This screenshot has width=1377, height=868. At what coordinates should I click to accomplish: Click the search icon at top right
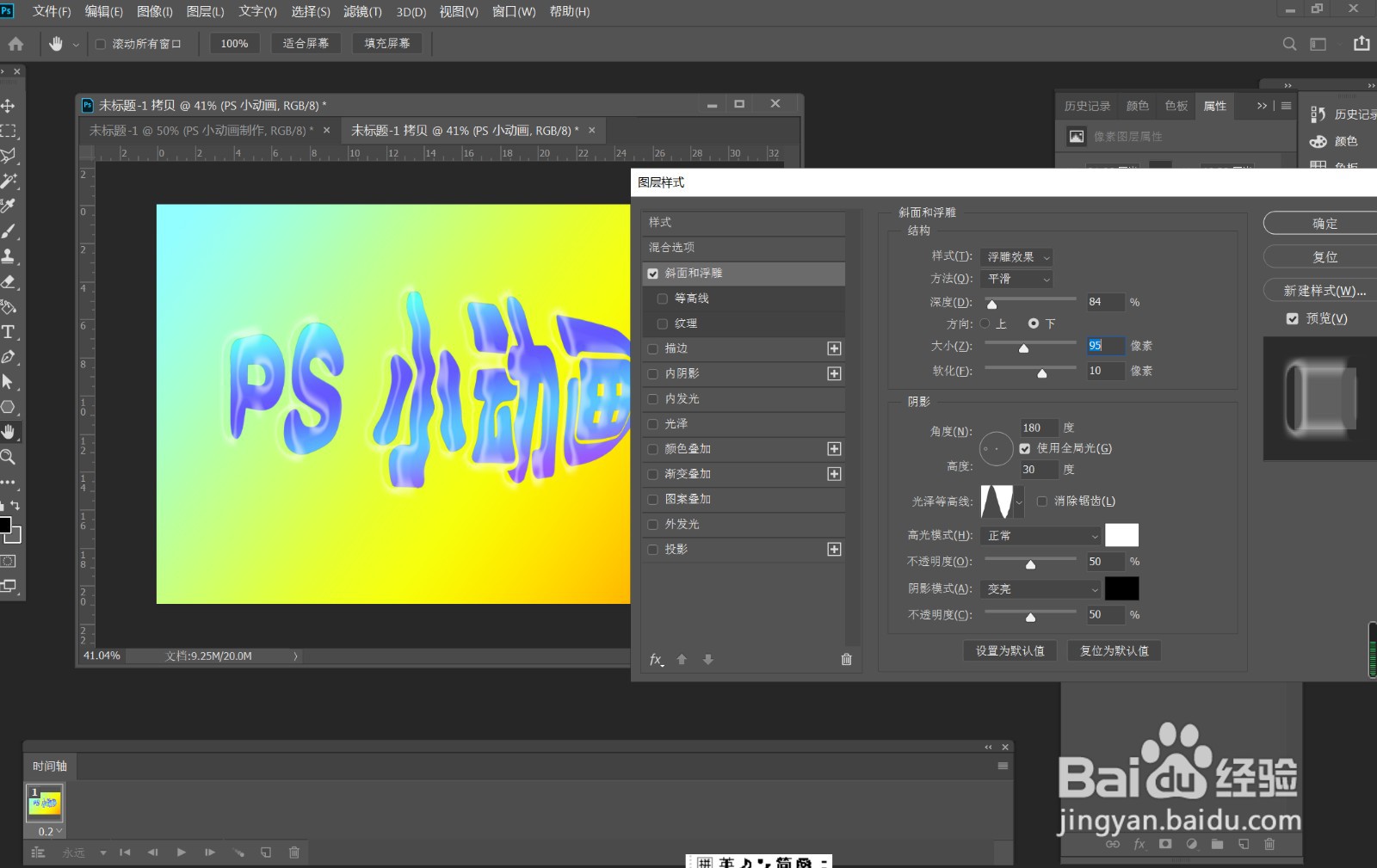(x=1289, y=43)
